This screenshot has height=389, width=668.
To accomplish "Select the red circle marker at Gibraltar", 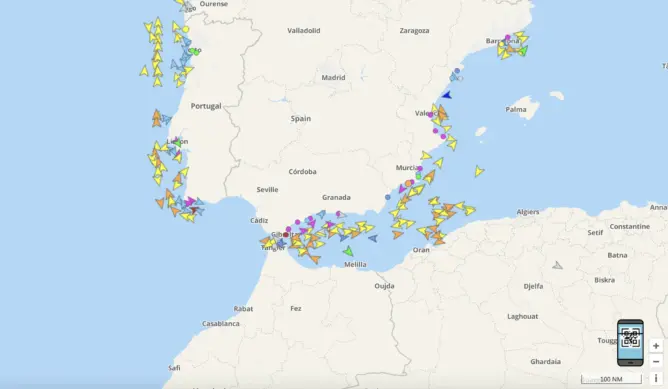I will (286, 235).
